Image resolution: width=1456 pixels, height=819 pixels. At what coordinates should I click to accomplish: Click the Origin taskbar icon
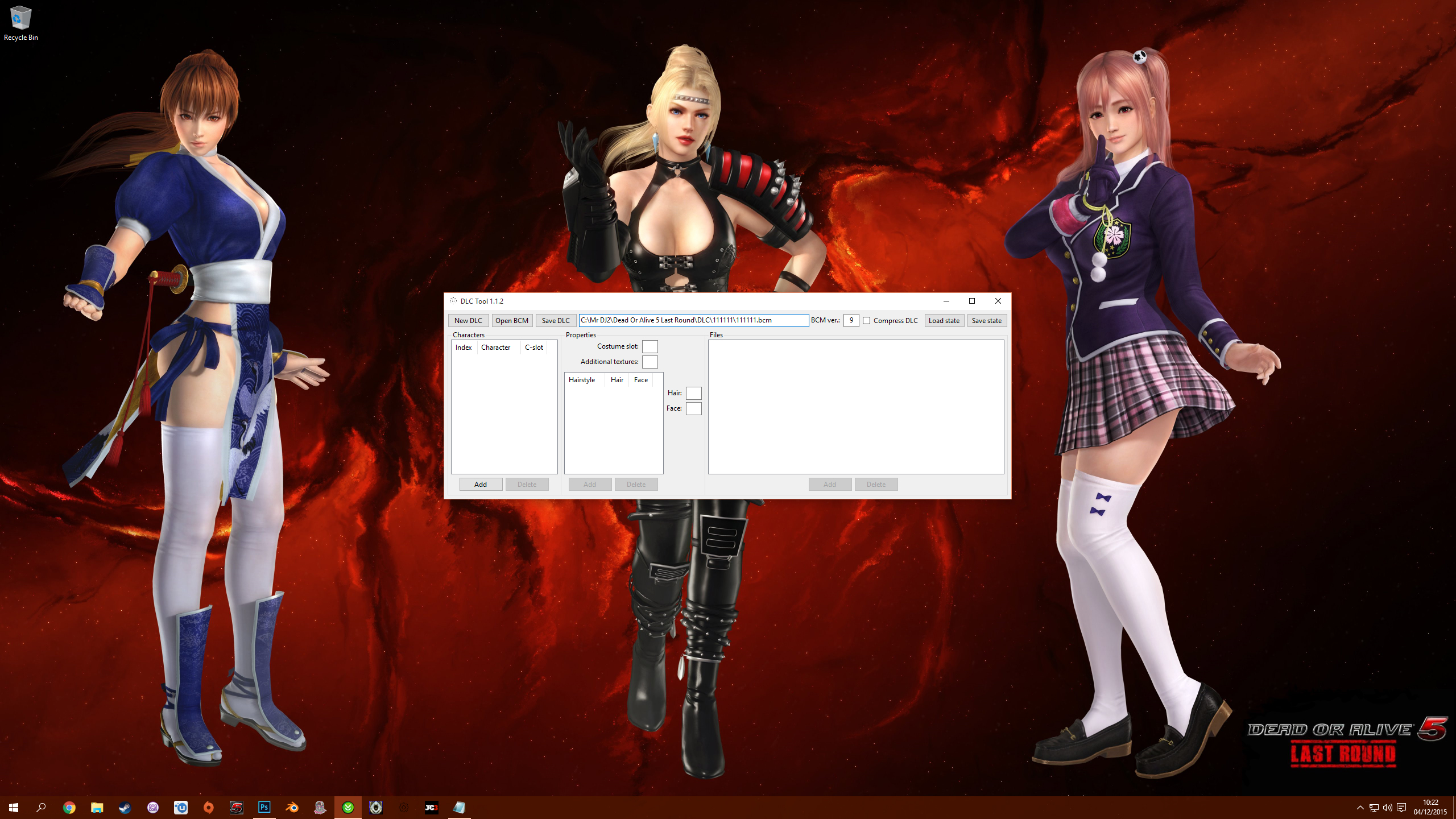209,807
